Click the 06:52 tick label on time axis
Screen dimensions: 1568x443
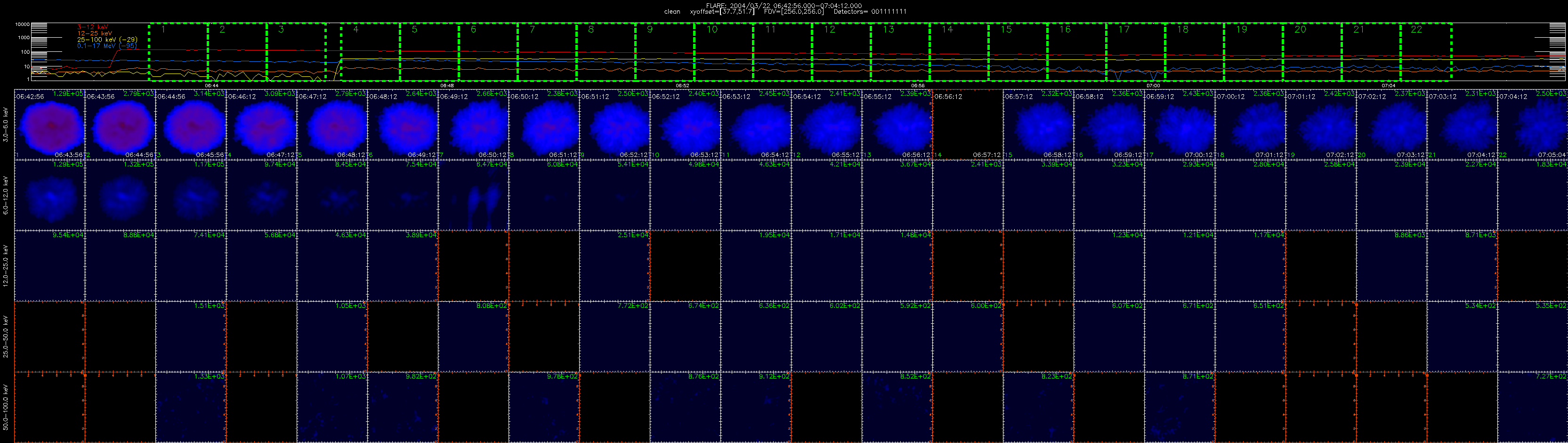[682, 86]
